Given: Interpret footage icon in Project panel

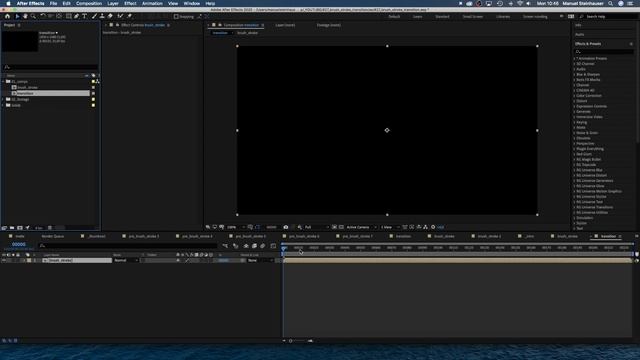Looking at the screenshot, I should 4,228.
